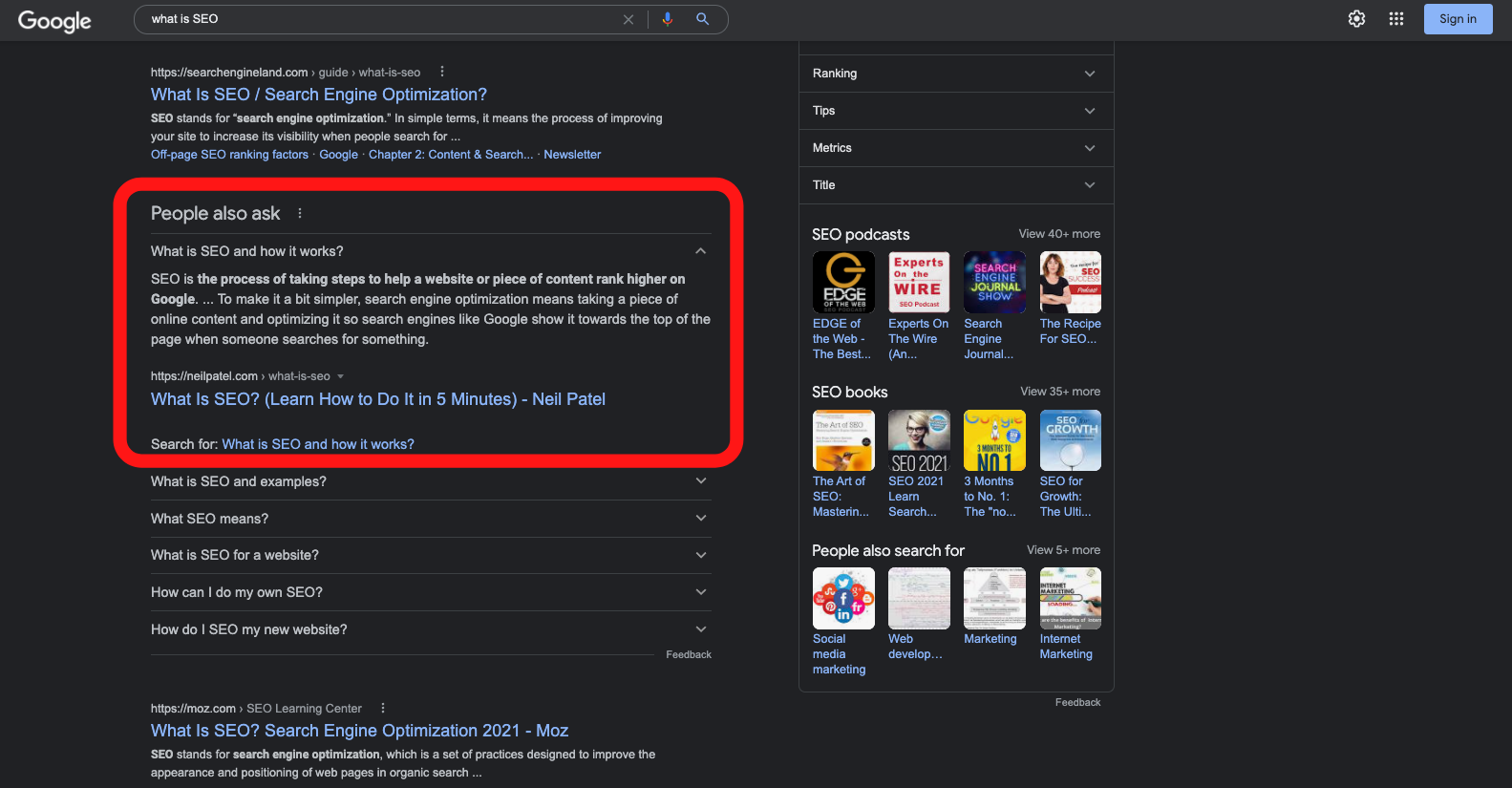1512x788 pixels.
Task: Expand the Ranking section in knowledge panel
Action: 956,74
